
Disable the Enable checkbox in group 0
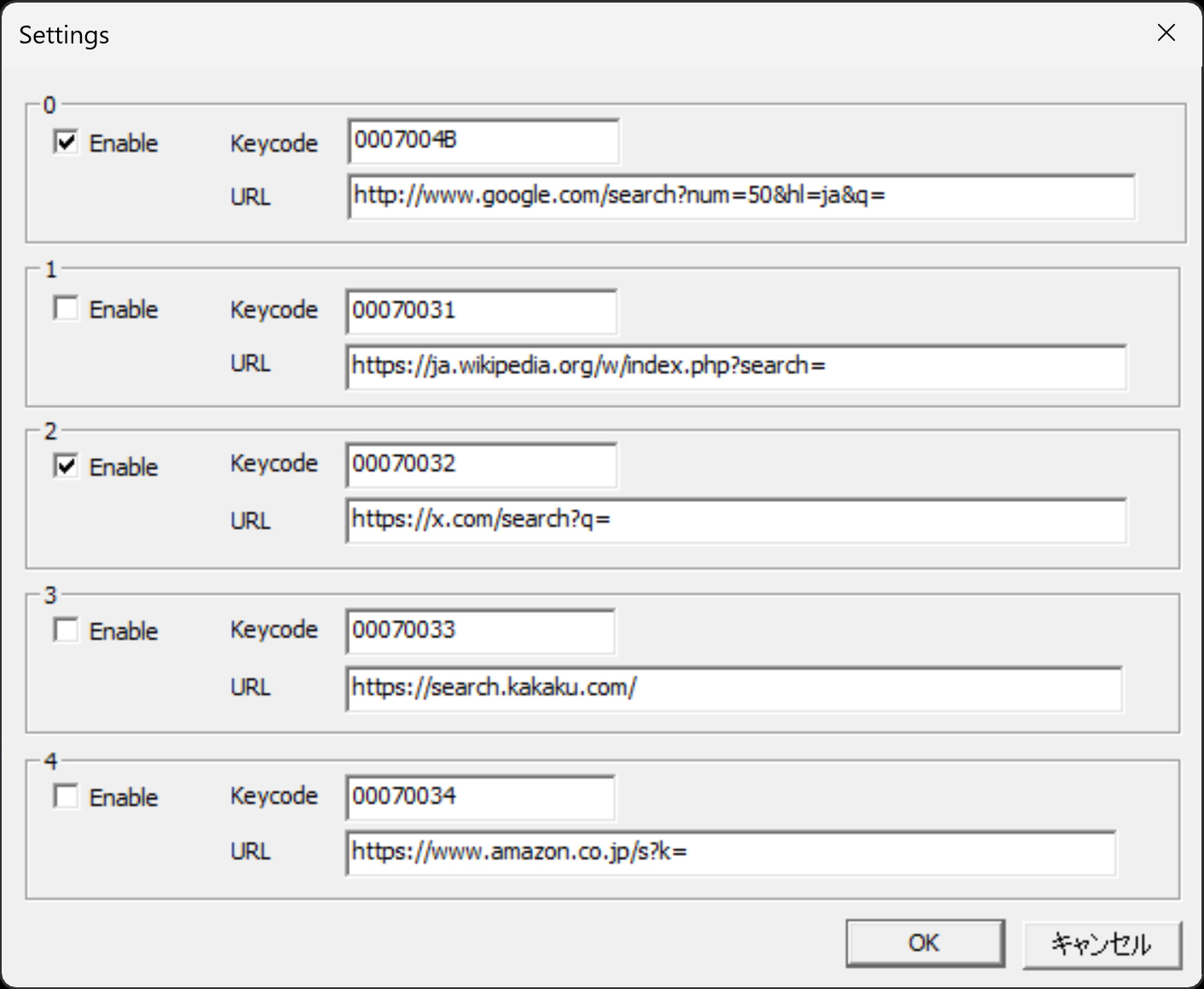[x=66, y=142]
